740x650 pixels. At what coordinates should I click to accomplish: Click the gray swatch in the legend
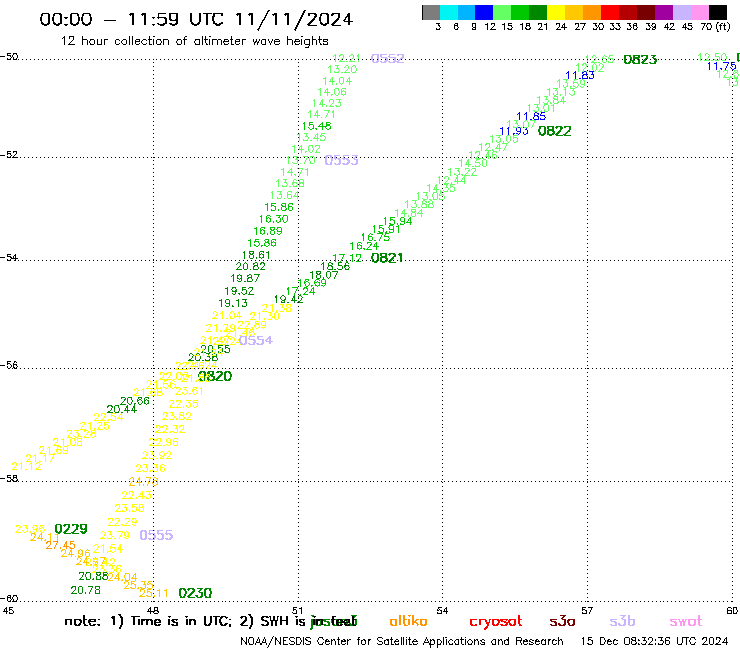pyautogui.click(x=431, y=12)
